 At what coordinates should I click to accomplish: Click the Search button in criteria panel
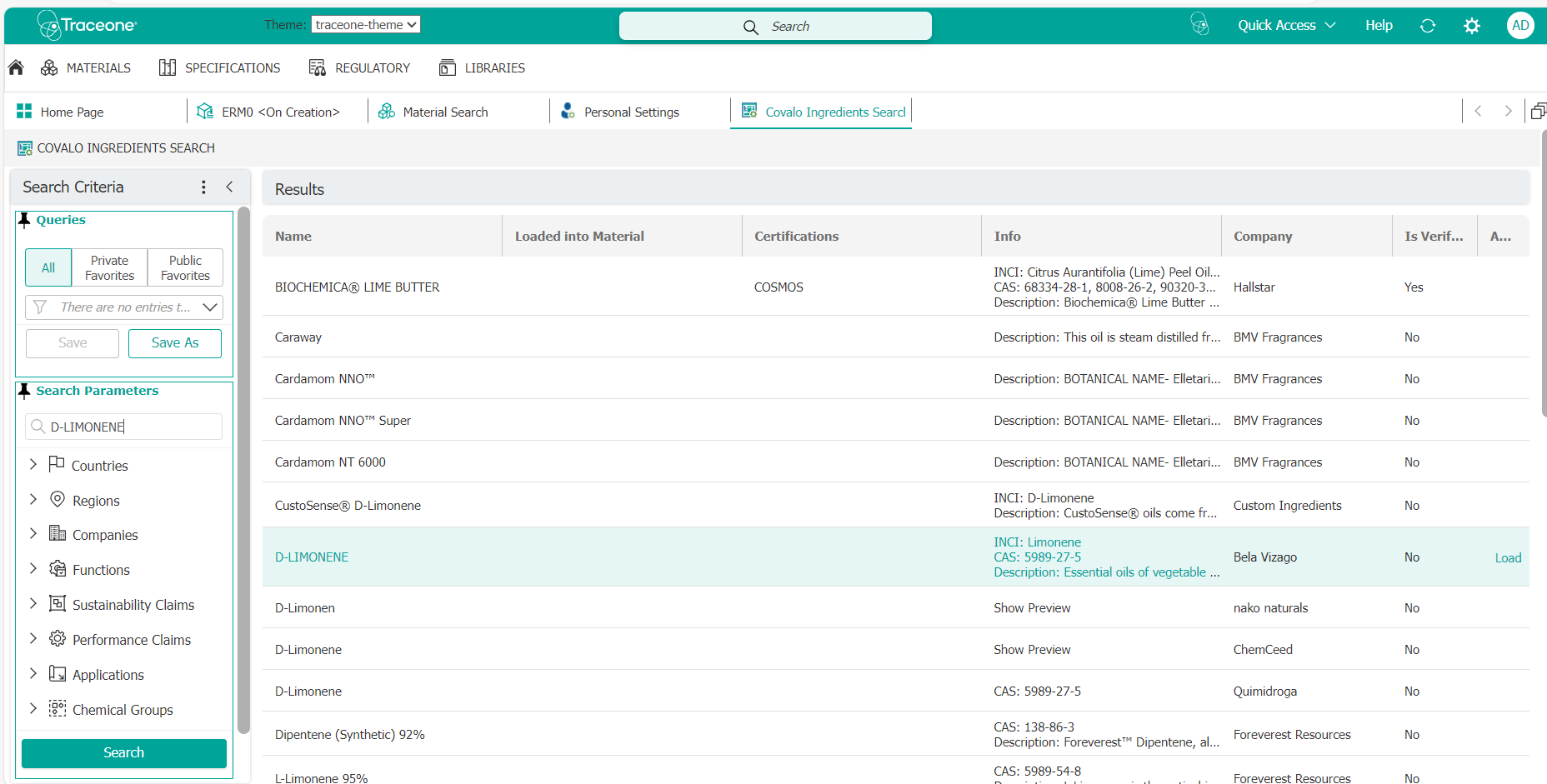pyautogui.click(x=124, y=752)
